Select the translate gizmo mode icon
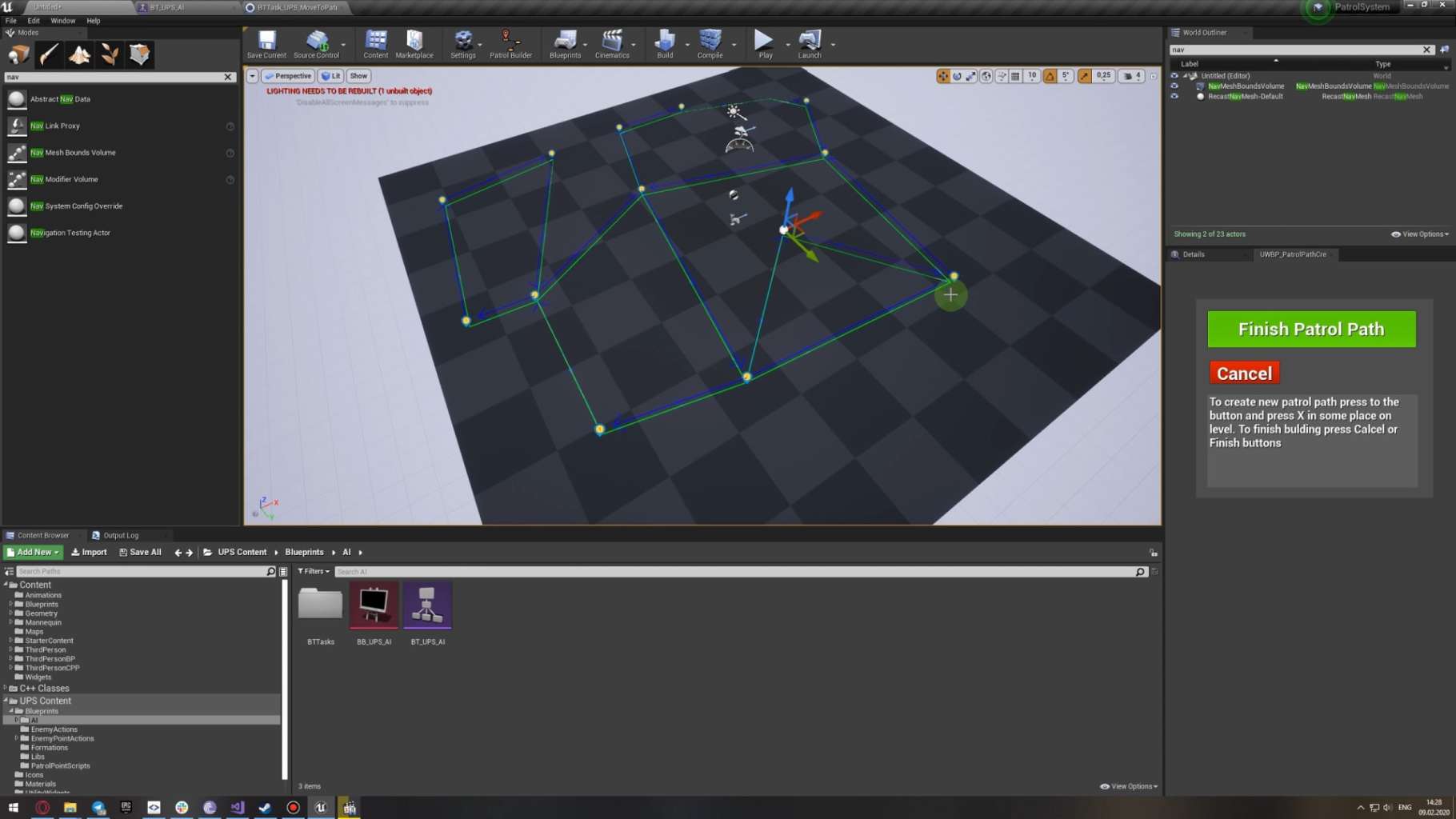The image size is (1456, 819). pos(943,76)
